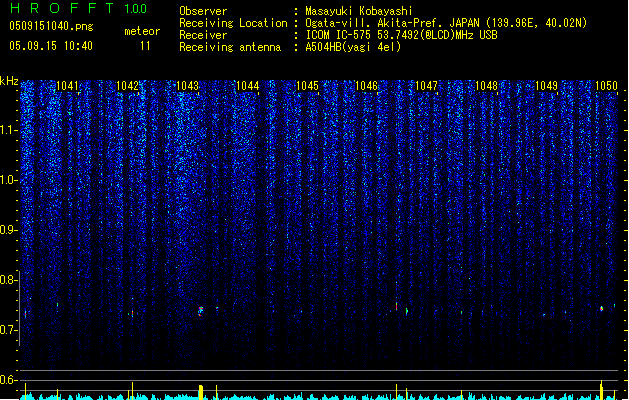Click the HROFFT 1.0.0 title text
This screenshot has width=629, height=400.
79,8
